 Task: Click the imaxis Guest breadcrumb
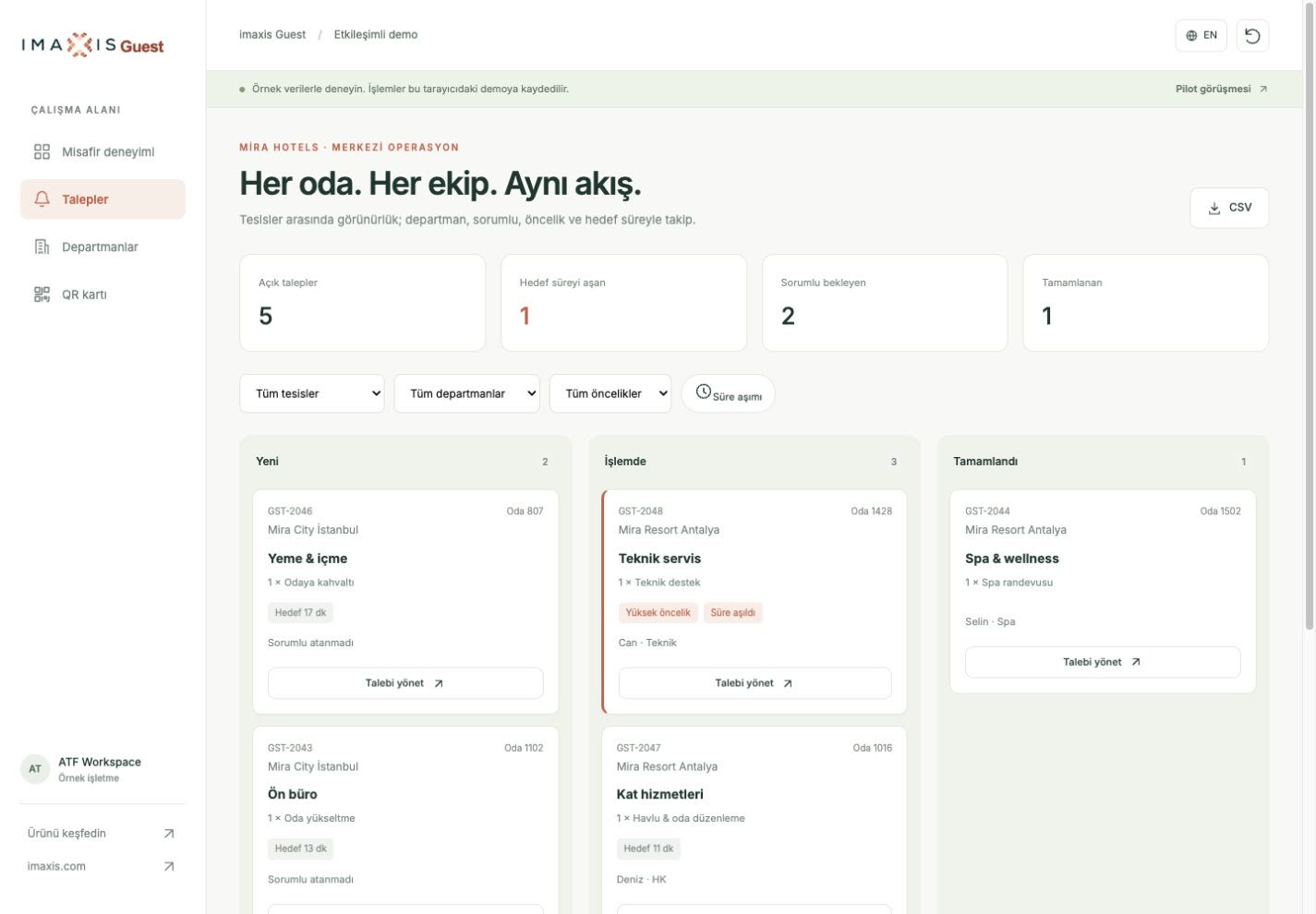[x=272, y=35]
